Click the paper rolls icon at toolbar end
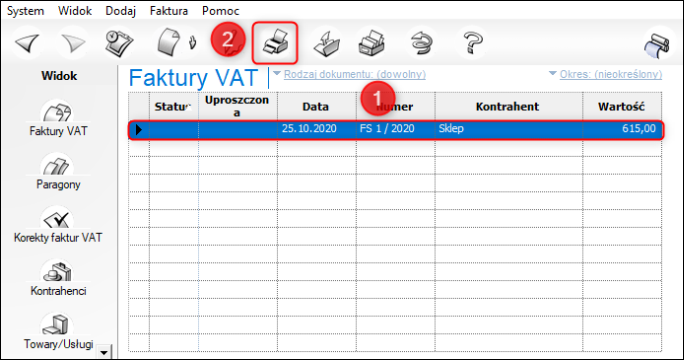684x360 pixels. pyautogui.click(x=657, y=45)
